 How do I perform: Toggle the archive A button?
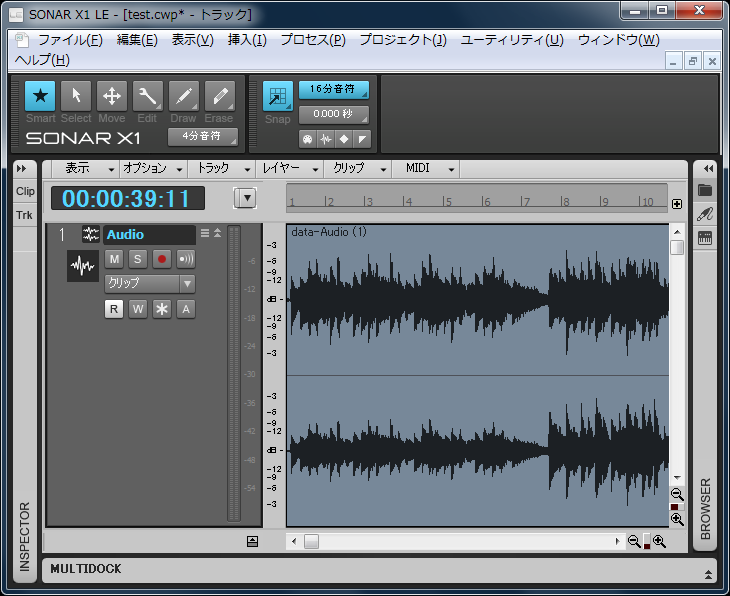click(186, 309)
